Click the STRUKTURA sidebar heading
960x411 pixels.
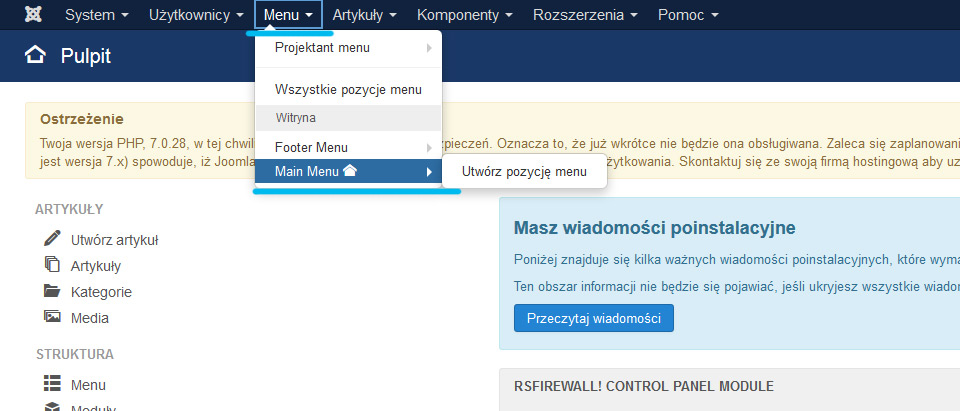pyautogui.click(x=75, y=355)
